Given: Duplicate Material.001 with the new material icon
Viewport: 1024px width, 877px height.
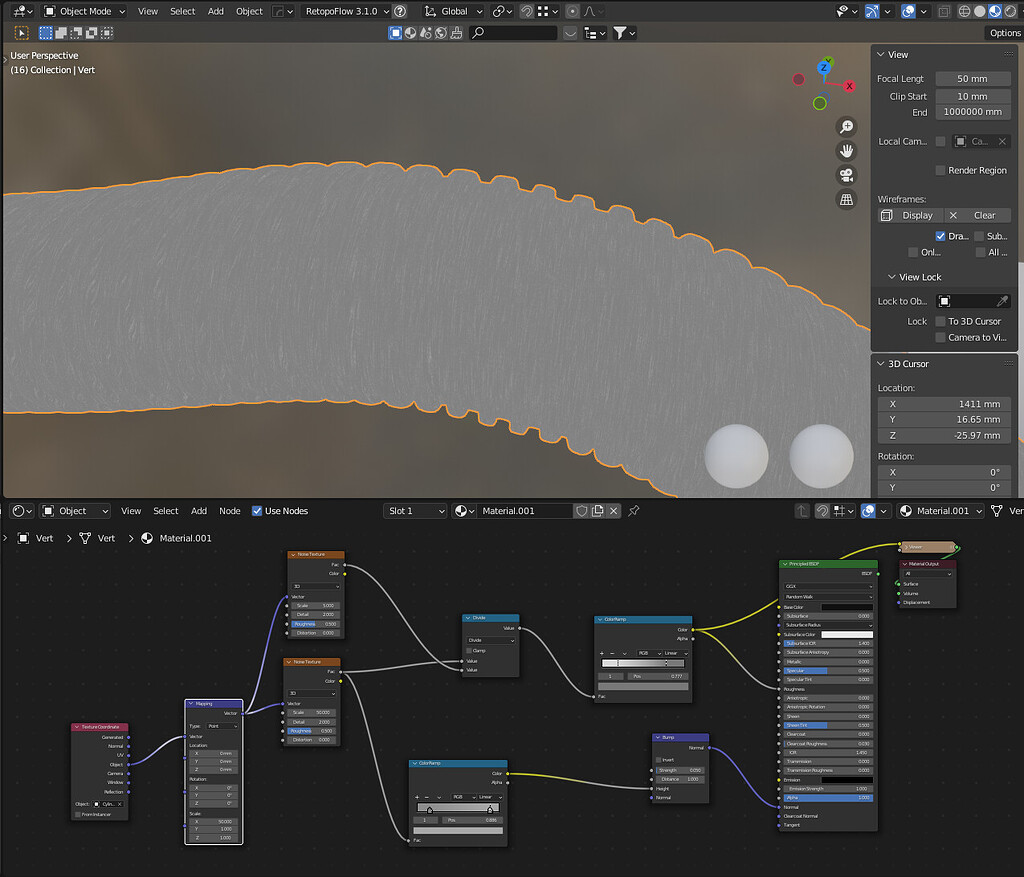Looking at the screenshot, I should tap(598, 511).
